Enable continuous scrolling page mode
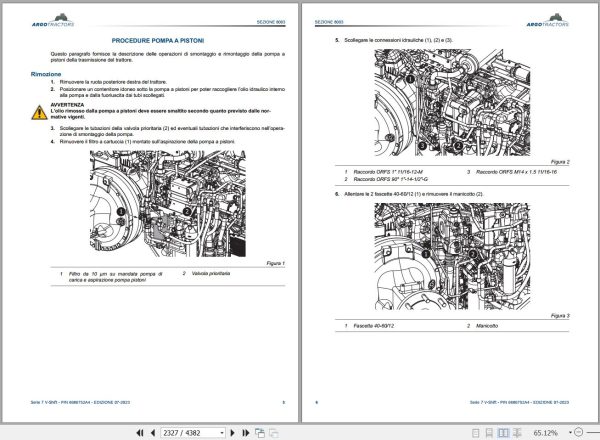The height and width of the screenshot is (440, 600). point(489,433)
